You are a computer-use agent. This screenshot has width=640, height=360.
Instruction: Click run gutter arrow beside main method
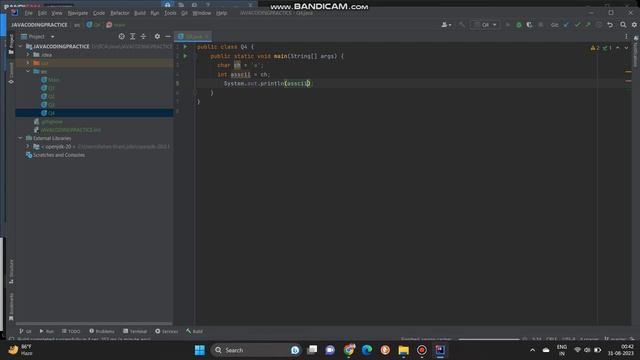pyautogui.click(x=185, y=56)
